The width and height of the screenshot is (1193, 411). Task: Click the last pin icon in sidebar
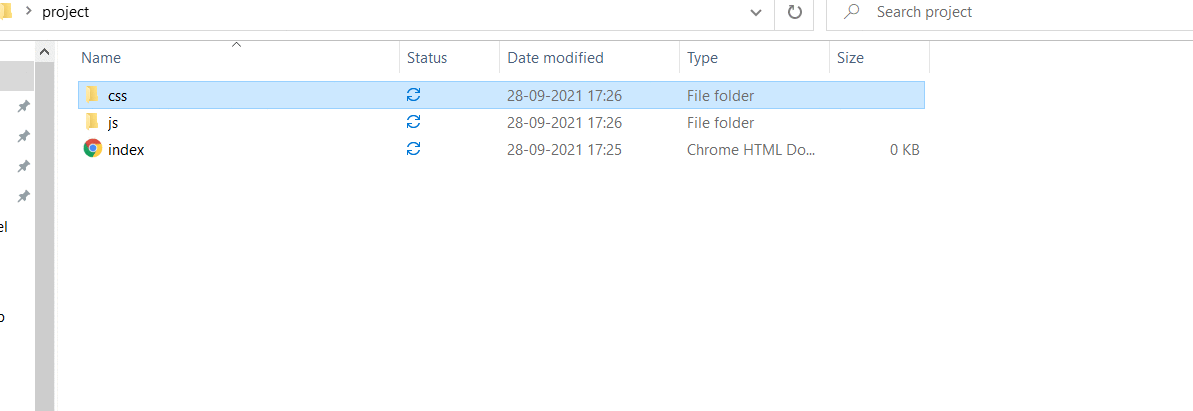point(24,196)
